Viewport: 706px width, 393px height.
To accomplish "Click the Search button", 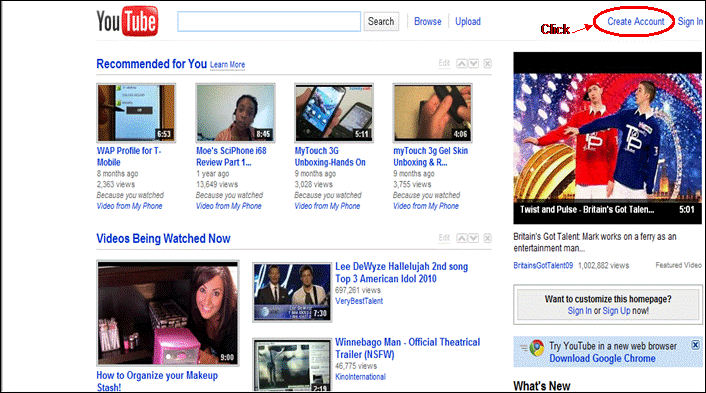I will tap(381, 21).
